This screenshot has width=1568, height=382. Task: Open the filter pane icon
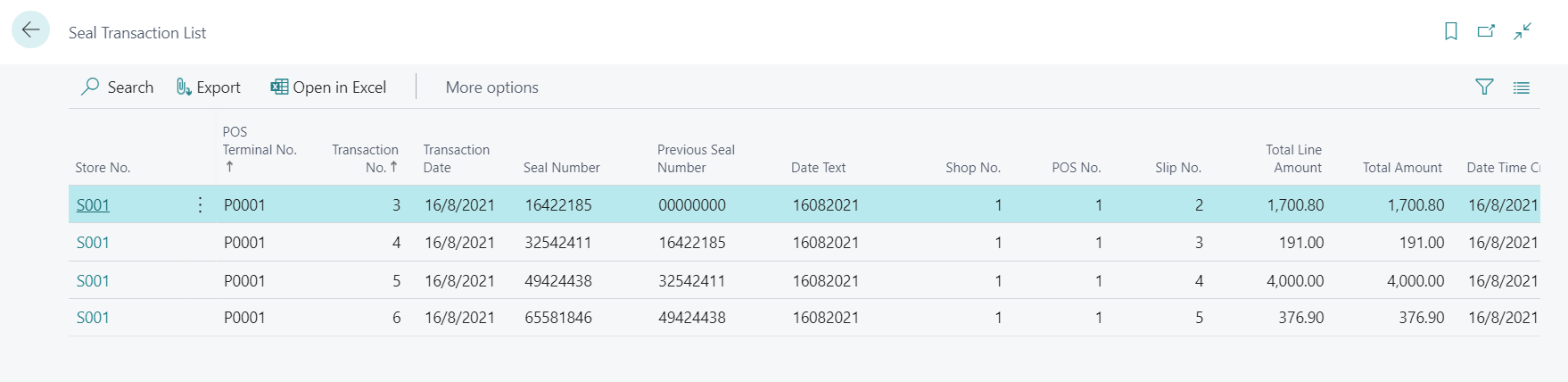1484,87
